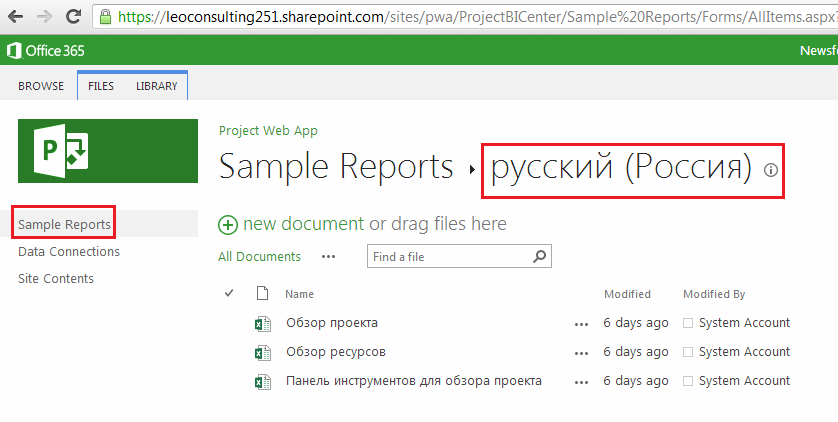Screen dimensions: 838x422
Task: Open Site Contents in left navigation
Action: tap(56, 278)
